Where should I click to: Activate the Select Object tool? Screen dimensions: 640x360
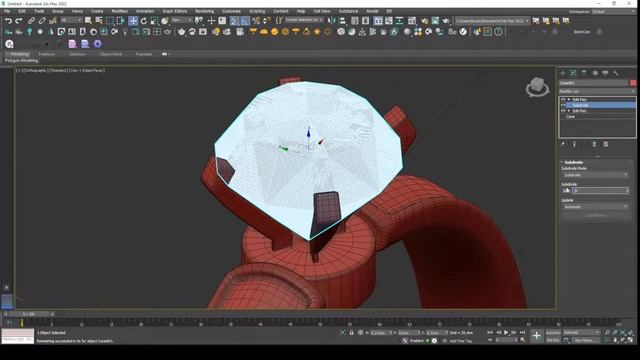[88, 20]
